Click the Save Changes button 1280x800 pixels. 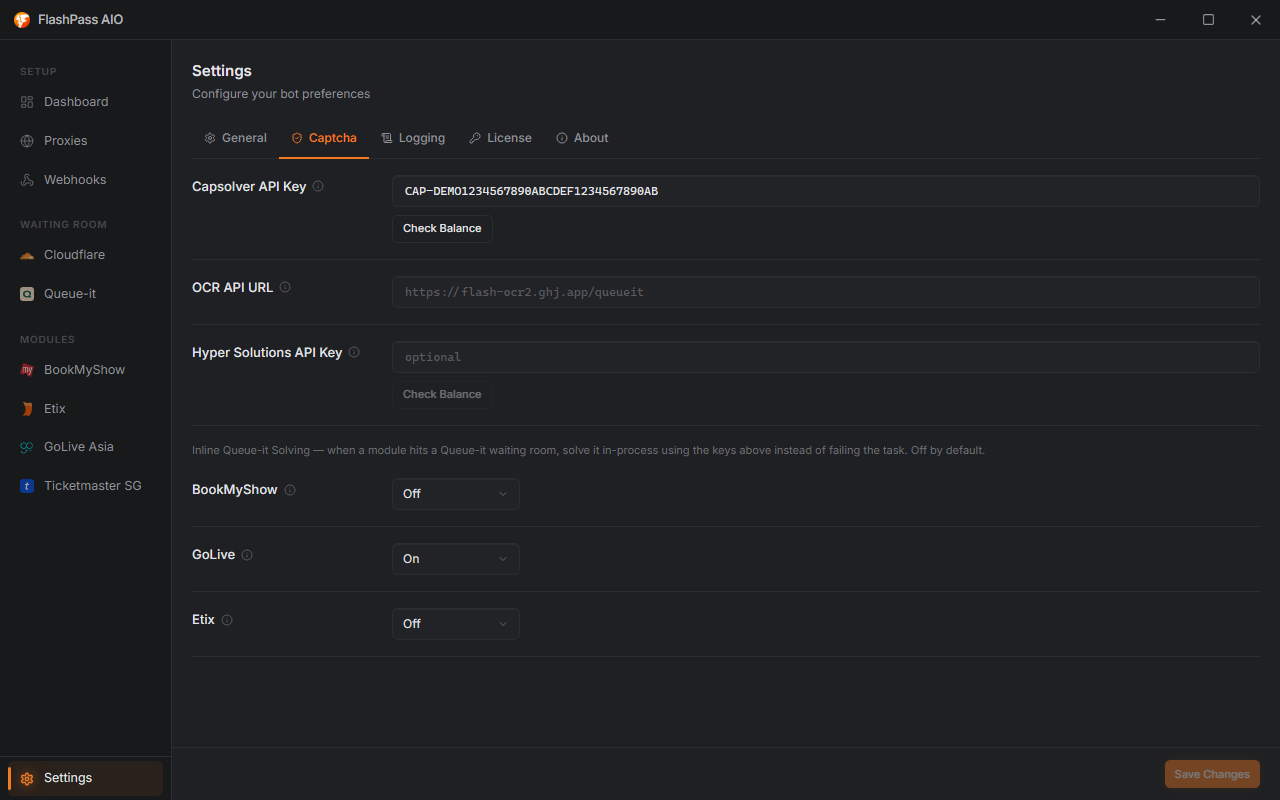(1212, 774)
